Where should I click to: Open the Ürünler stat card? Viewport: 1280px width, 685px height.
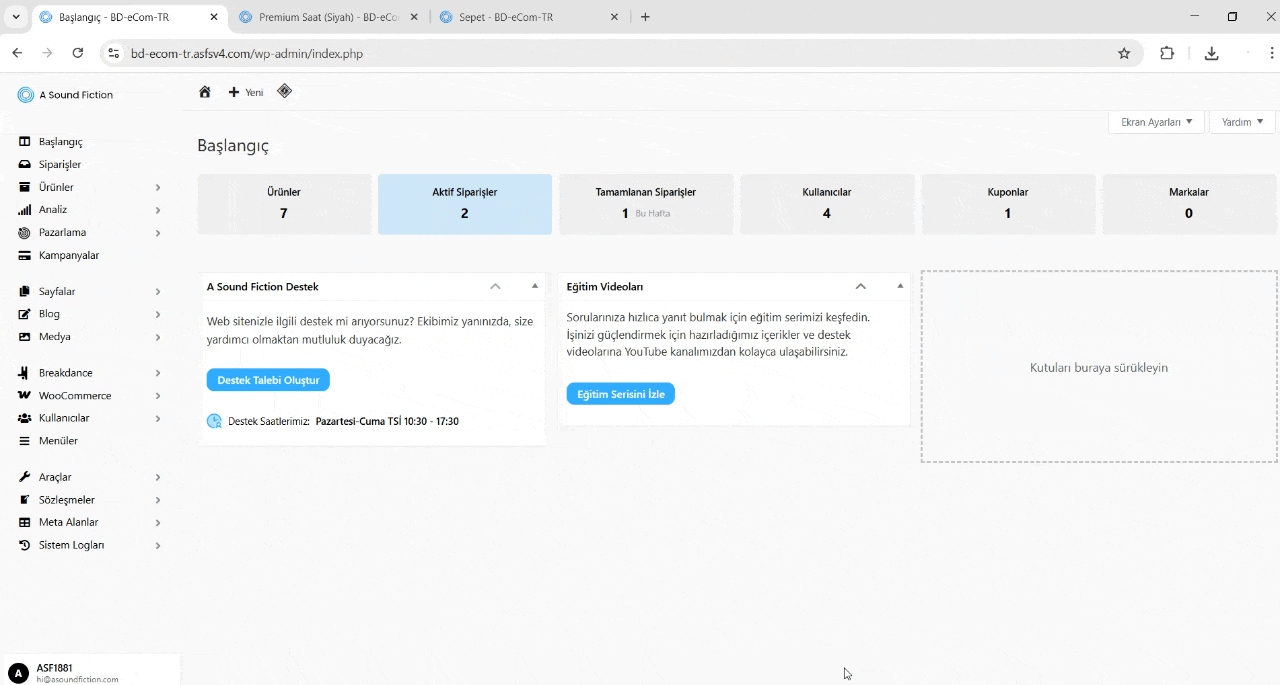point(284,204)
